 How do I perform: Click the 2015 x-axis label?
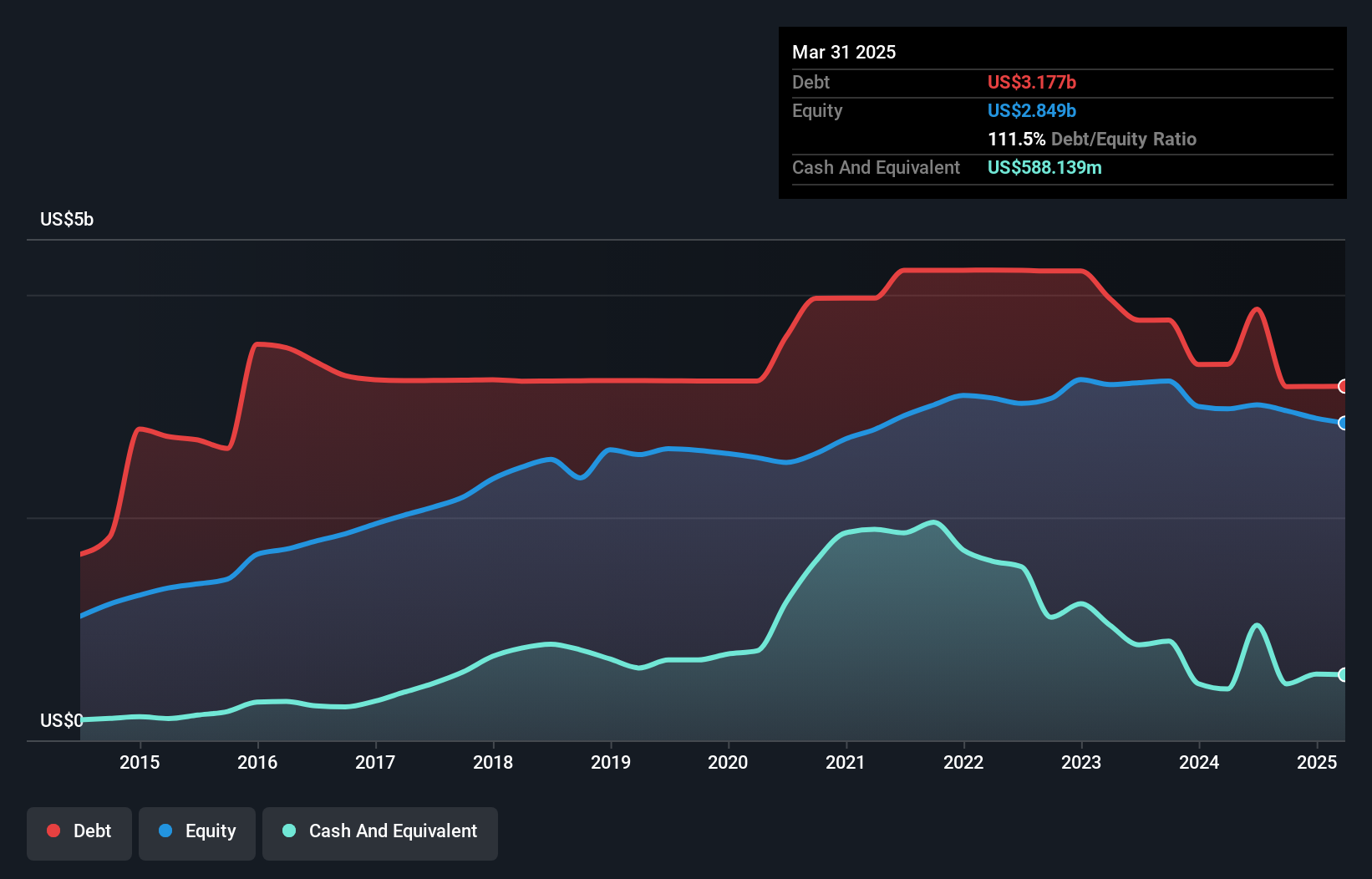140,762
